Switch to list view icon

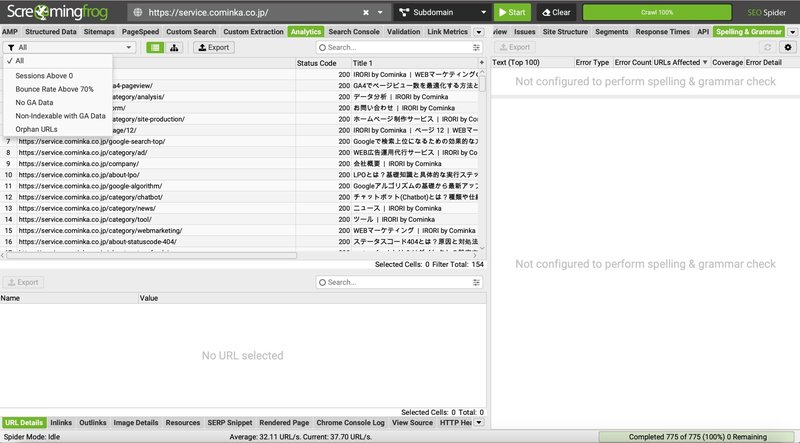tap(155, 47)
